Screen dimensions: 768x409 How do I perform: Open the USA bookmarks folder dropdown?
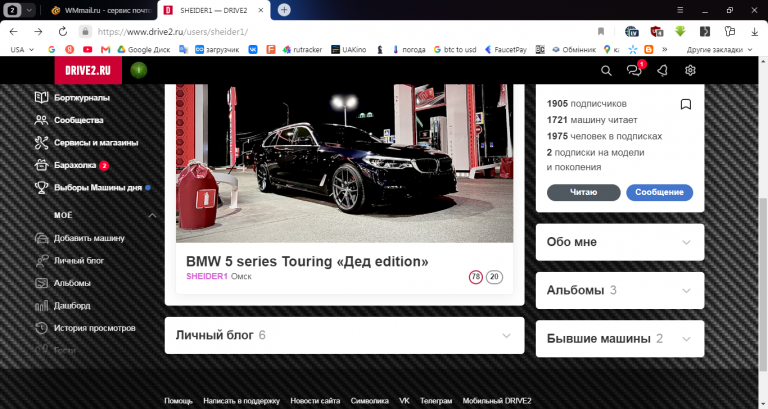(x=22, y=49)
